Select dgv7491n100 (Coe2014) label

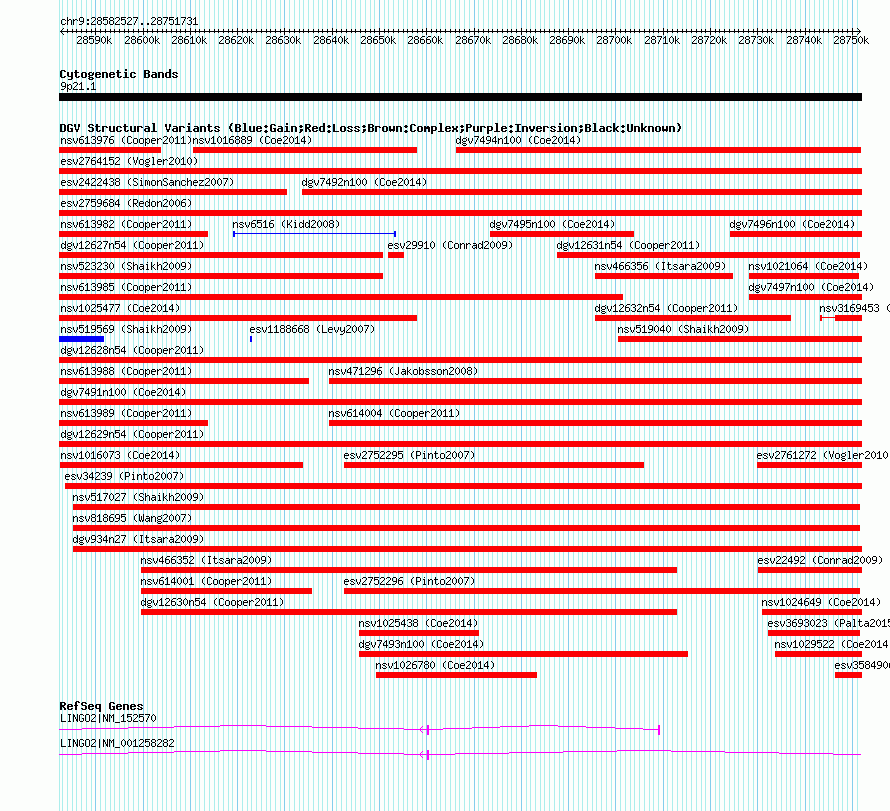123,392
